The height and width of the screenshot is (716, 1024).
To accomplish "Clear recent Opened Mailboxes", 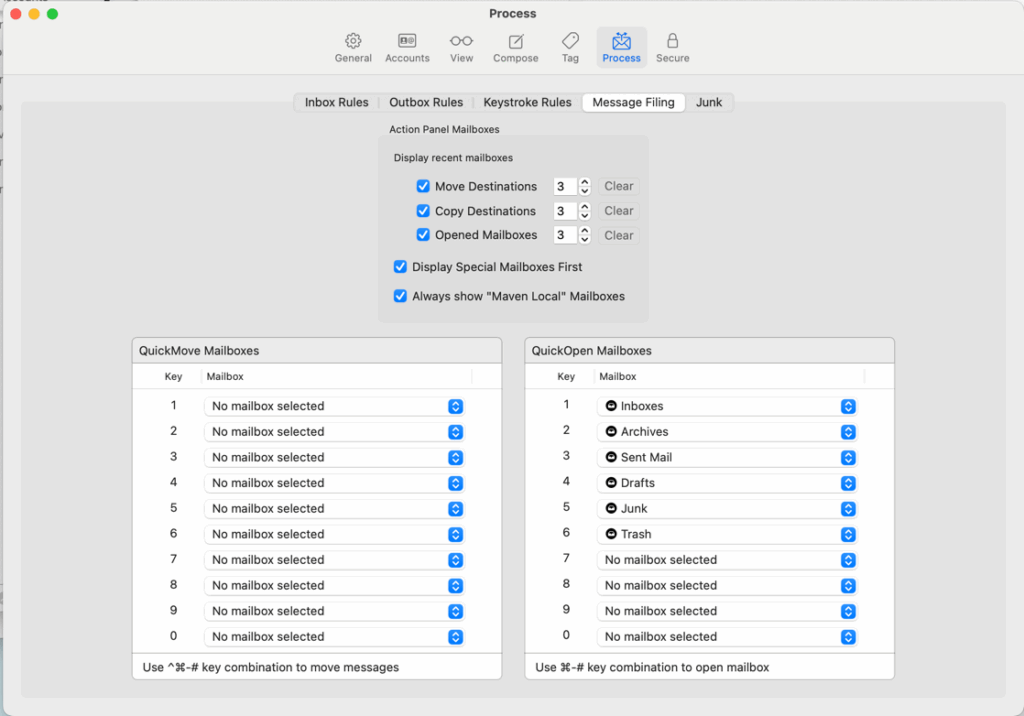I will (618, 235).
